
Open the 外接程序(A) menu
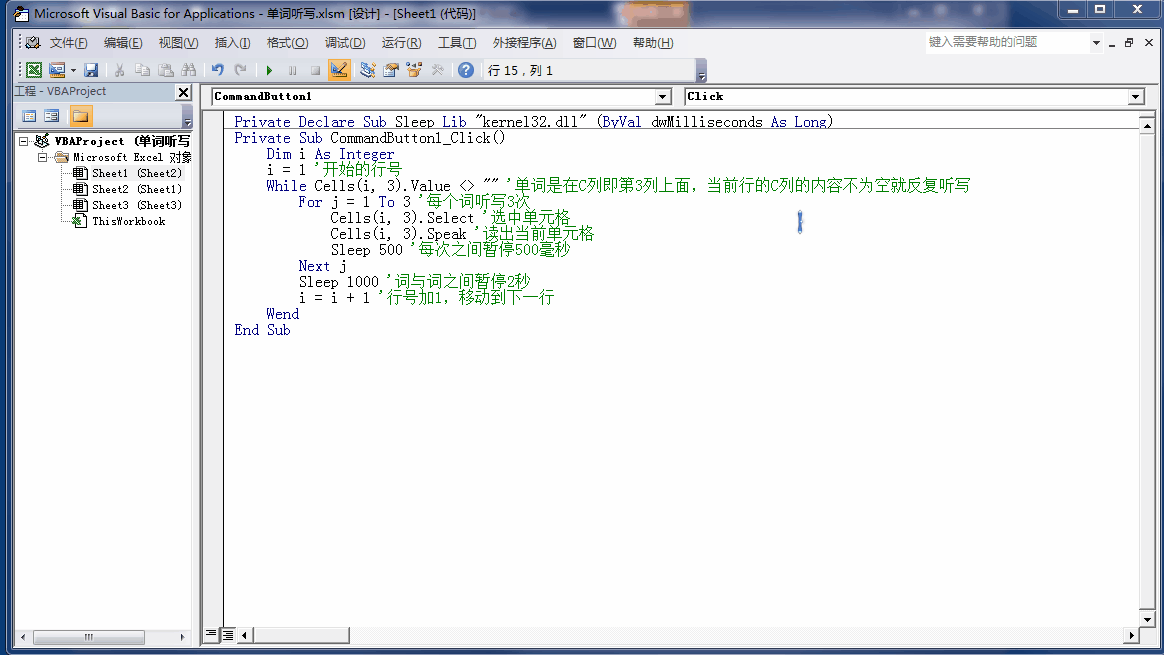pos(524,42)
